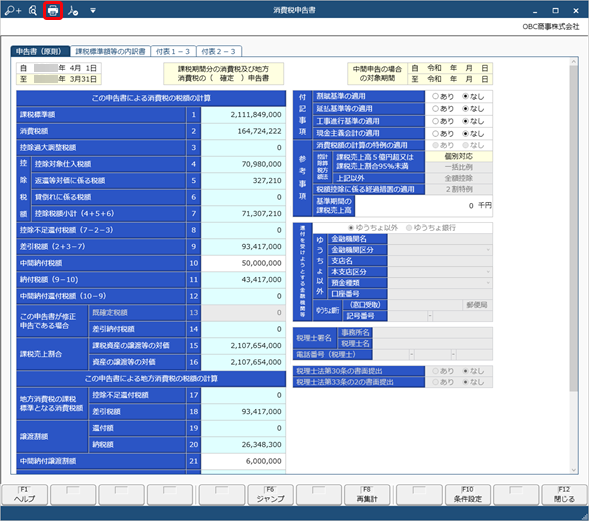Image resolution: width=589 pixels, height=521 pixels.
Task: Select なし for 工事進行基準の適用
Action: click(x=465, y=121)
